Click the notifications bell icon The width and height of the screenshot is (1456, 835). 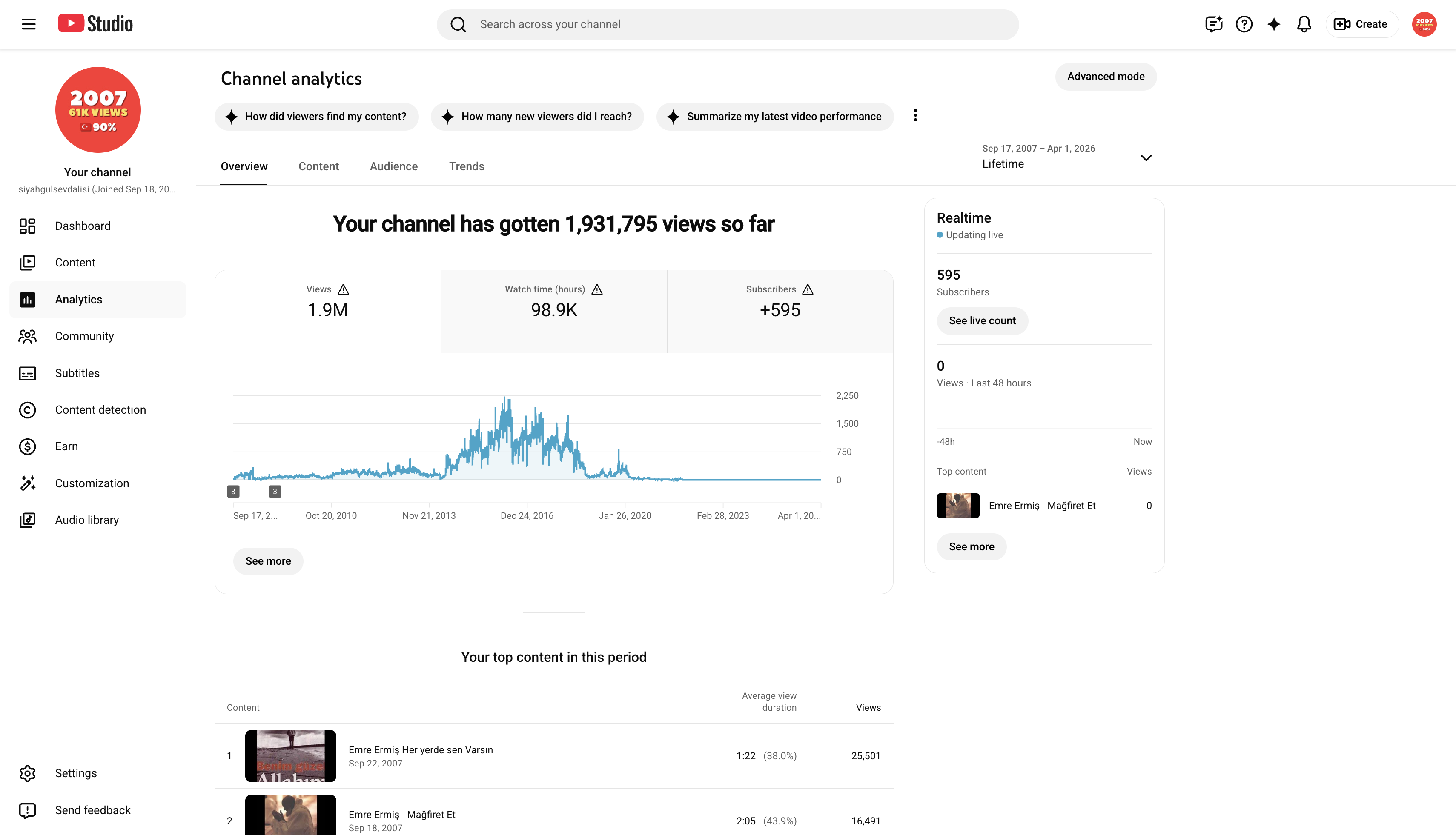[x=1304, y=24]
